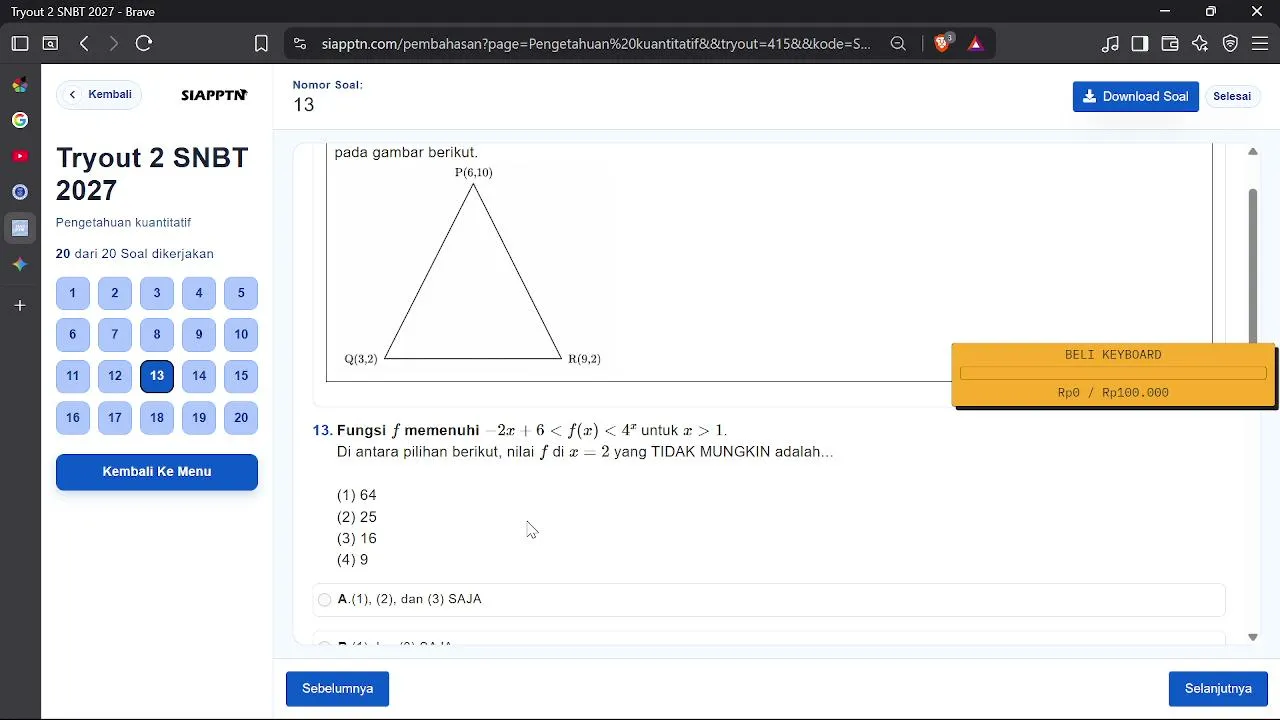Open the blue circular emblem sidebar shortcut
The image size is (1280, 720).
20,192
